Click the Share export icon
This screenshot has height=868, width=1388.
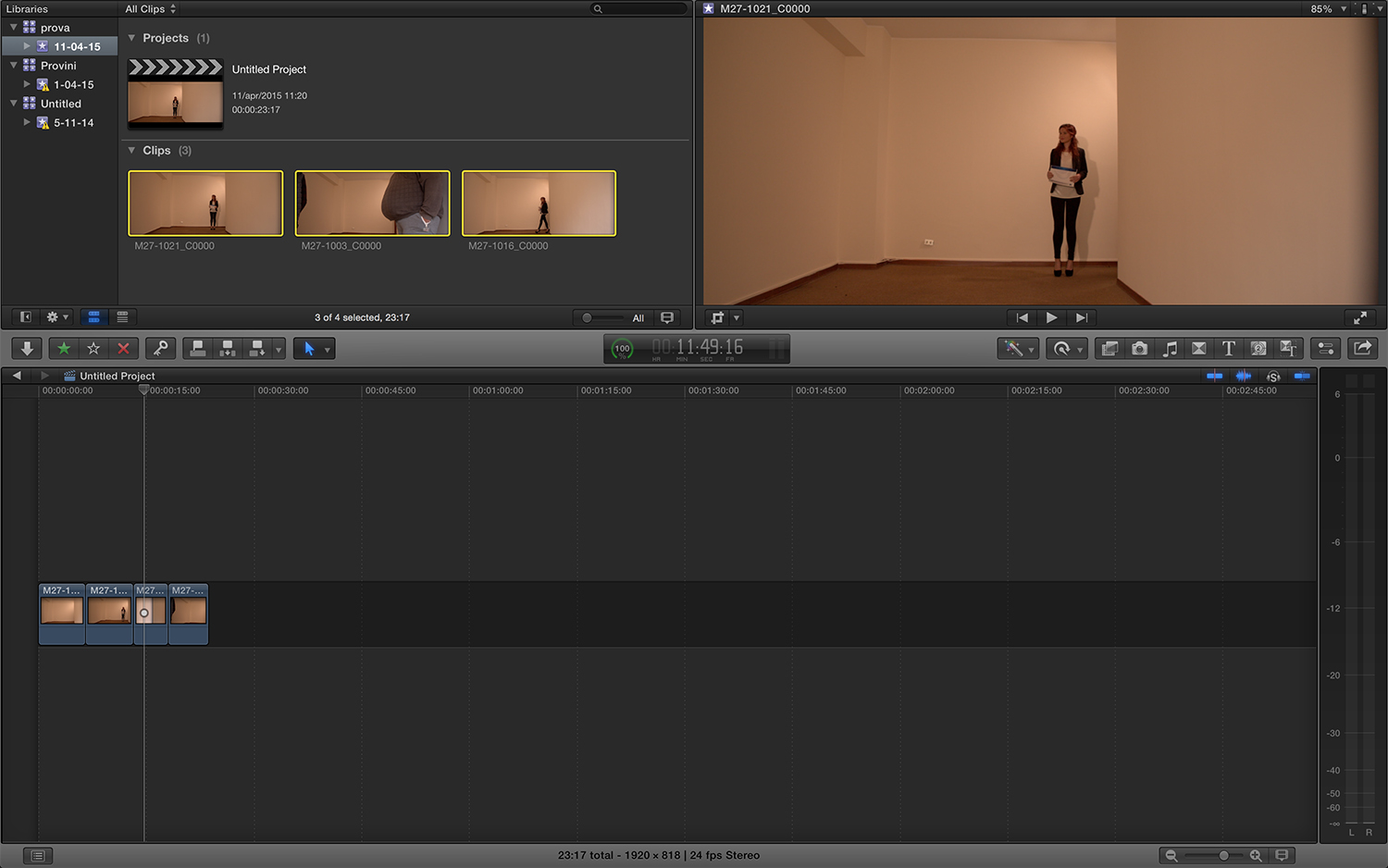pyautogui.click(x=1363, y=348)
